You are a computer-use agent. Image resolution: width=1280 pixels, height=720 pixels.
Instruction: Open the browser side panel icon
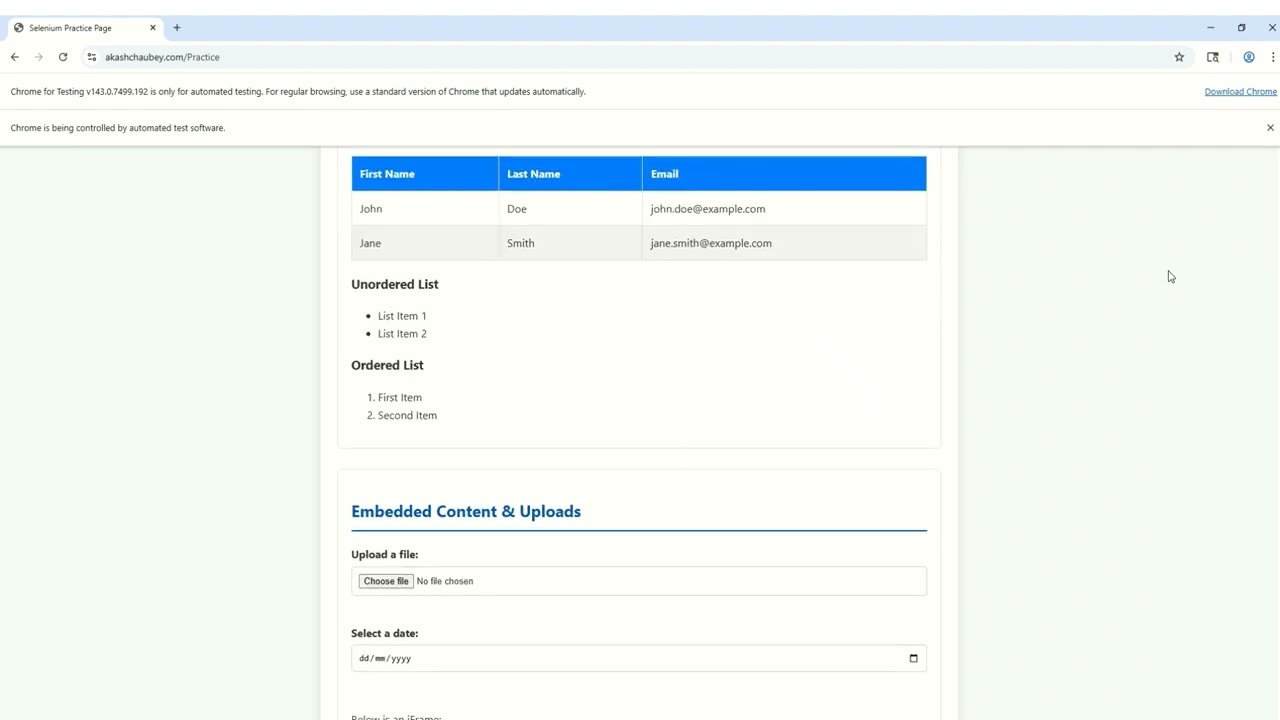(1213, 57)
